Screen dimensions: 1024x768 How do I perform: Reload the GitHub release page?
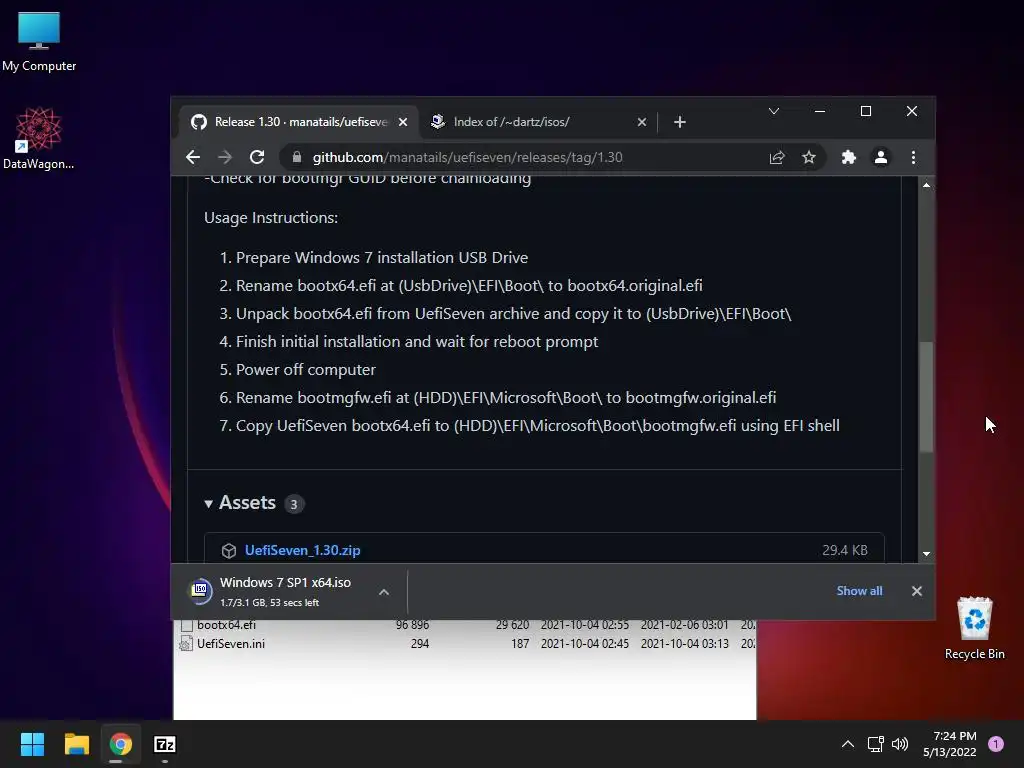pos(257,157)
